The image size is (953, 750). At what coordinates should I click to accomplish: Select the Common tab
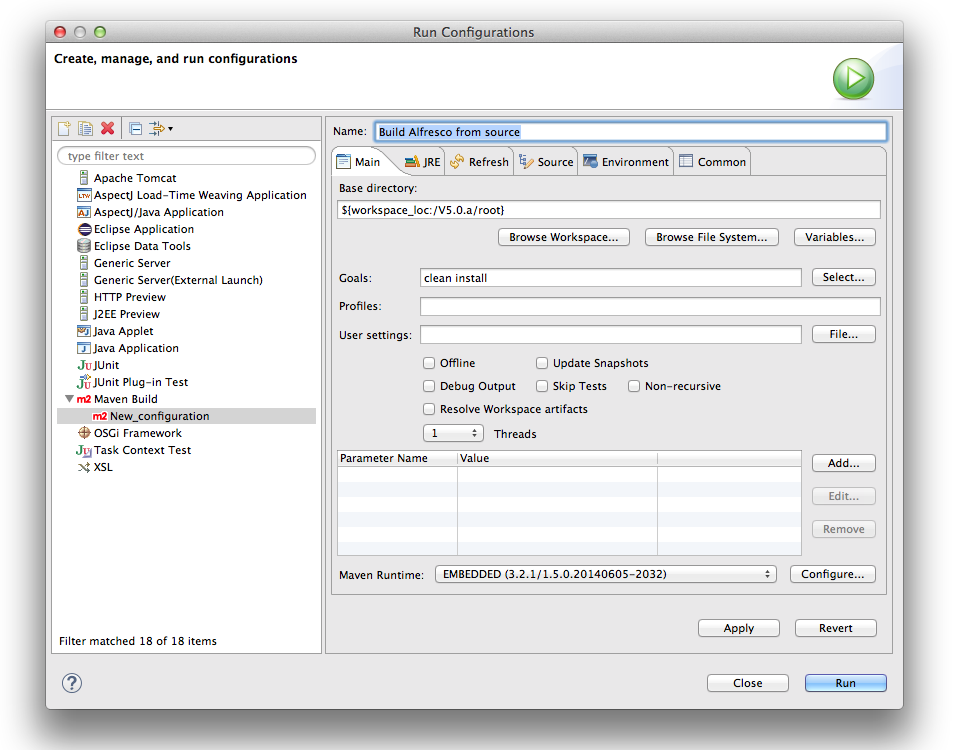(712, 162)
